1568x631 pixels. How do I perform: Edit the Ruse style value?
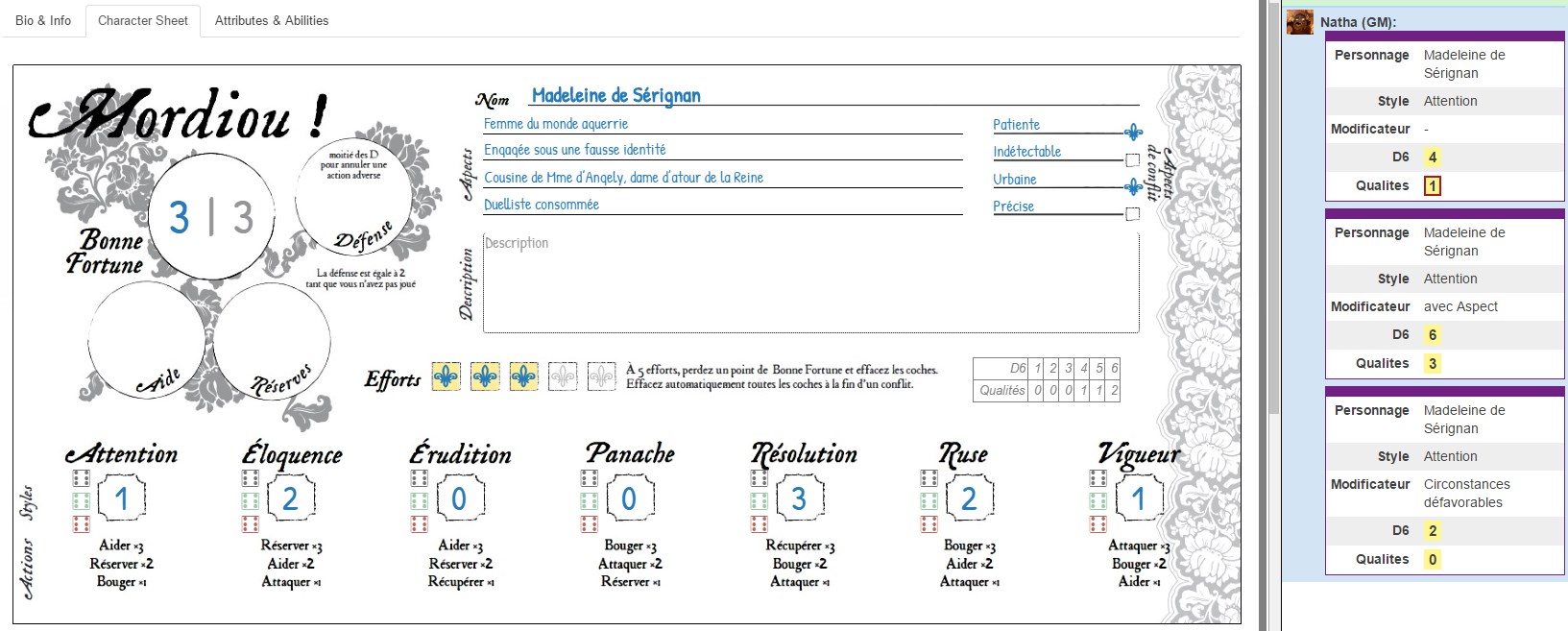pos(969,498)
